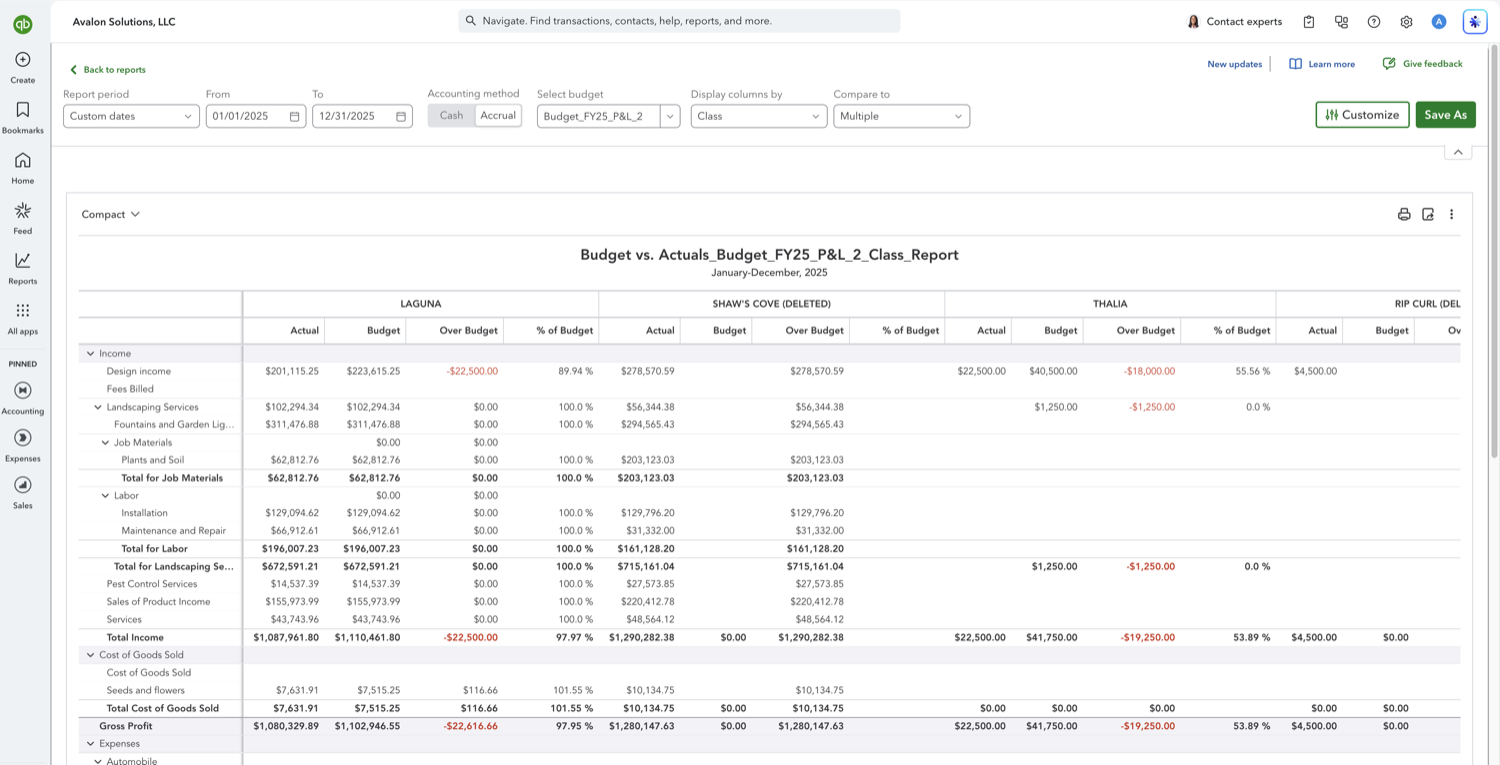This screenshot has height=765, width=1500.
Task: Open the Create plus icon in sidebar
Action: click(x=23, y=60)
